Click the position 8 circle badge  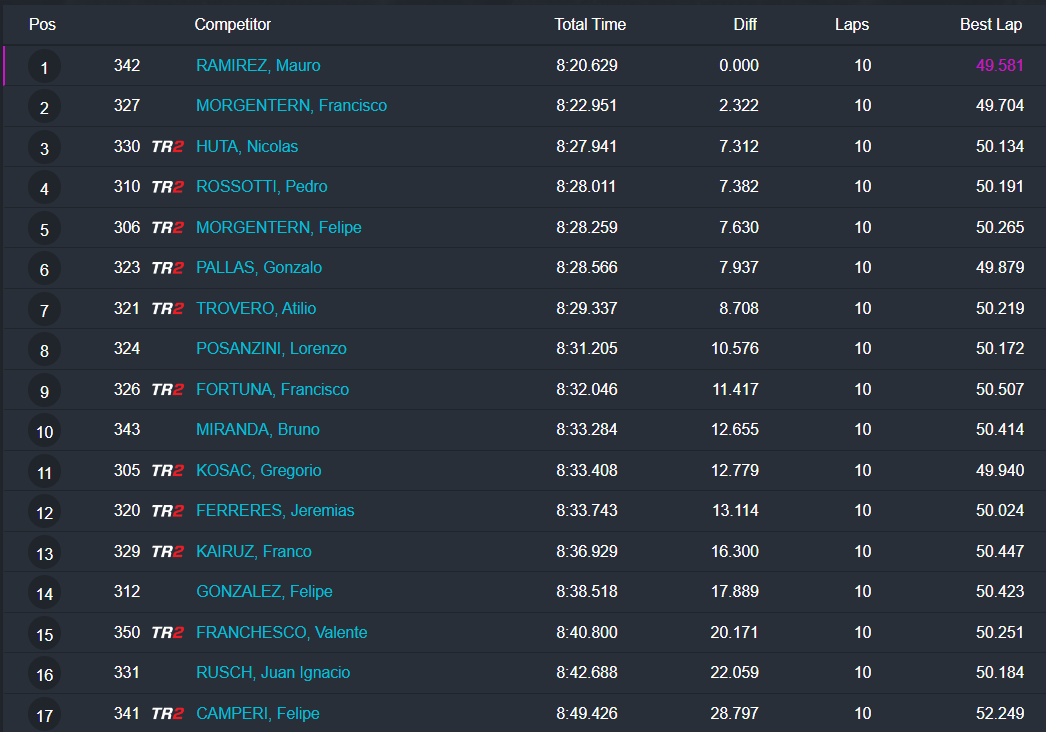(x=44, y=351)
